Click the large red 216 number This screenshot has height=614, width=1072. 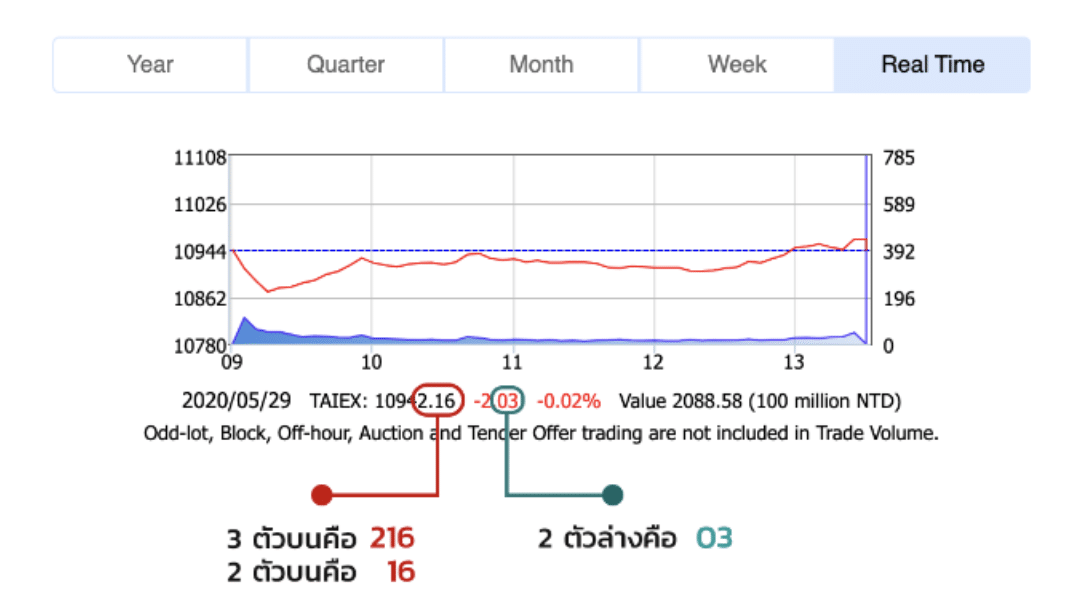click(392, 539)
